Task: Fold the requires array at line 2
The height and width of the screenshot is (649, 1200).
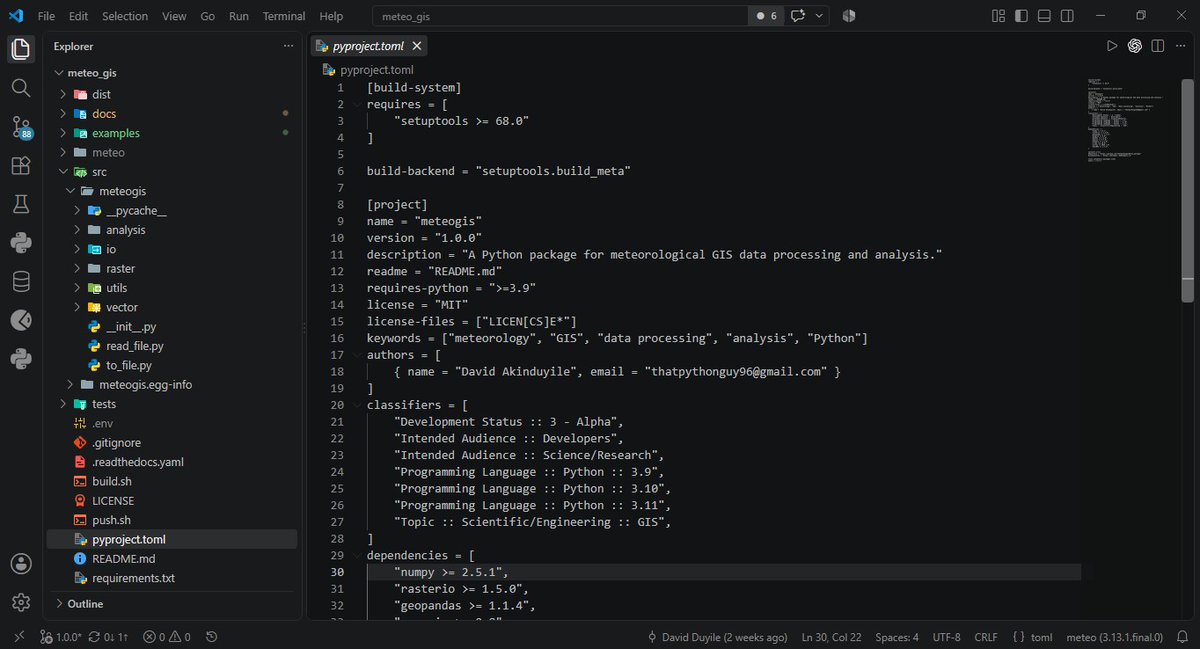Action: pyautogui.click(x=356, y=104)
